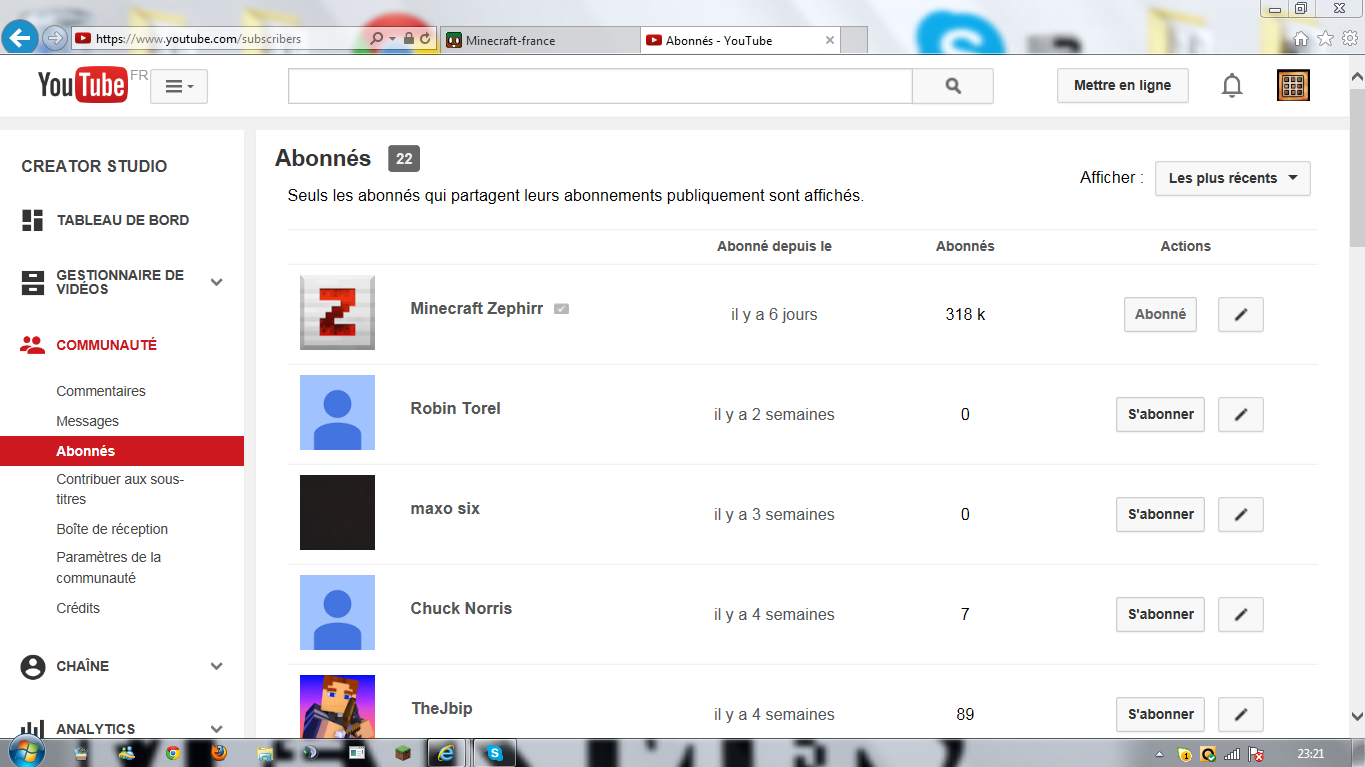Click the pencil icon for Minecraft Zephirr

point(1240,314)
